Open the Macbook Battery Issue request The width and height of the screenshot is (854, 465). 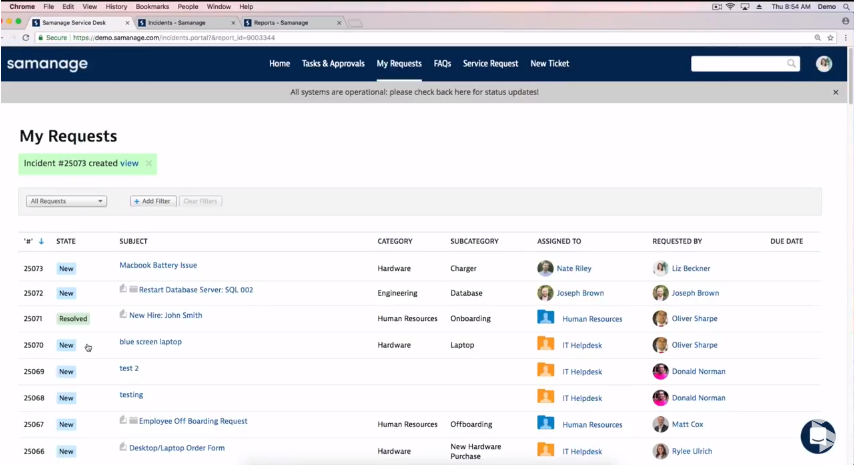click(158, 266)
